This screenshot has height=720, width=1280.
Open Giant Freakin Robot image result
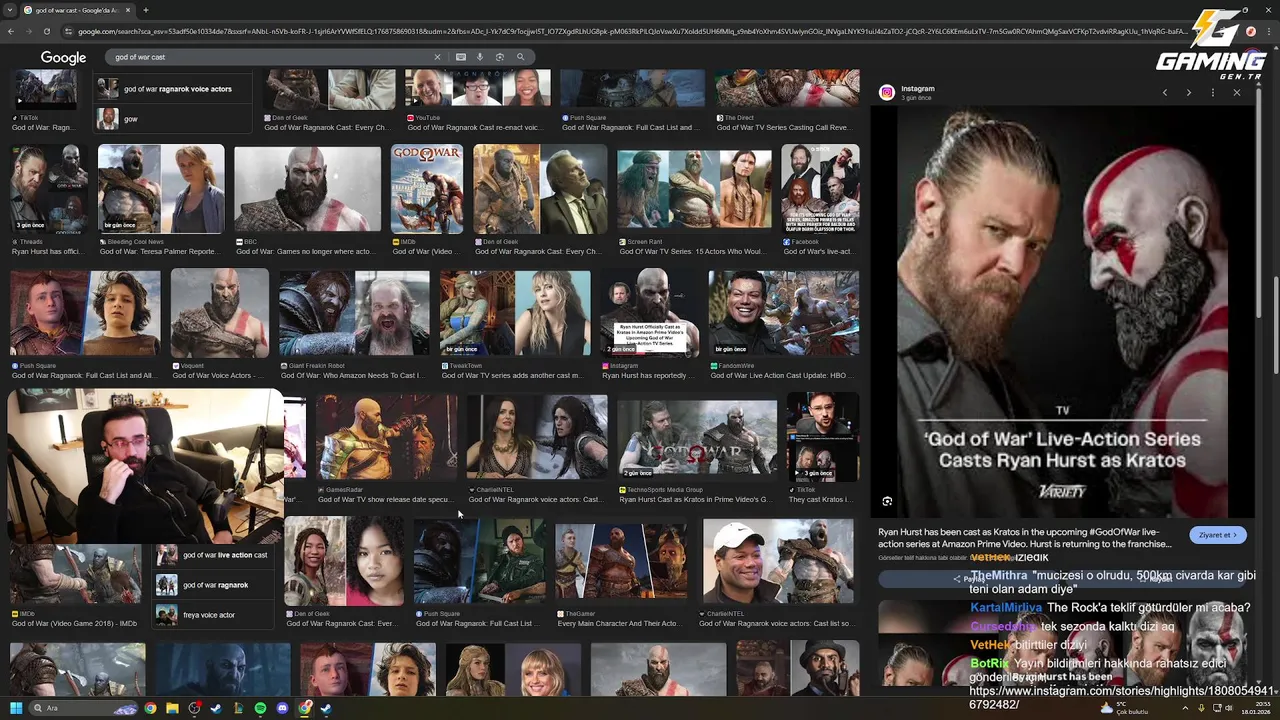tap(354, 313)
